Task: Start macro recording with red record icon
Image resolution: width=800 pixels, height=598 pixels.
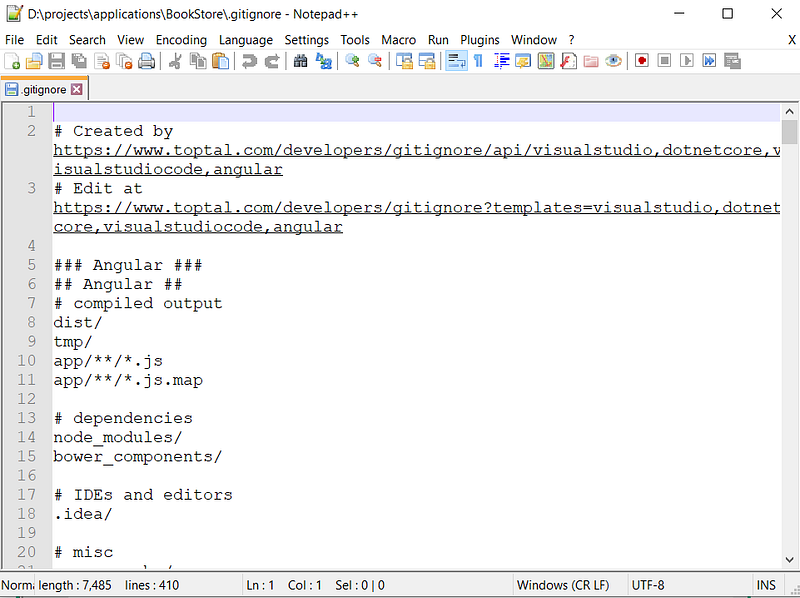Action: pyautogui.click(x=642, y=61)
